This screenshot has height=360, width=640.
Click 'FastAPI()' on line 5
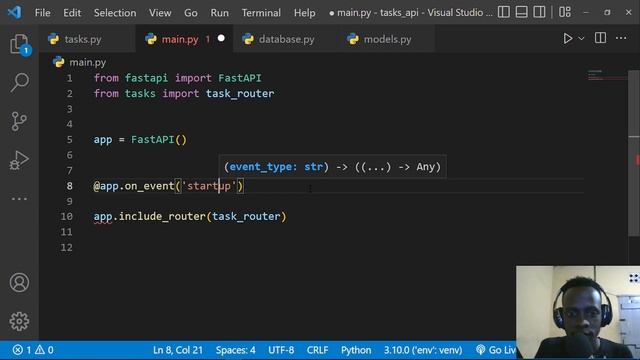coord(158,140)
